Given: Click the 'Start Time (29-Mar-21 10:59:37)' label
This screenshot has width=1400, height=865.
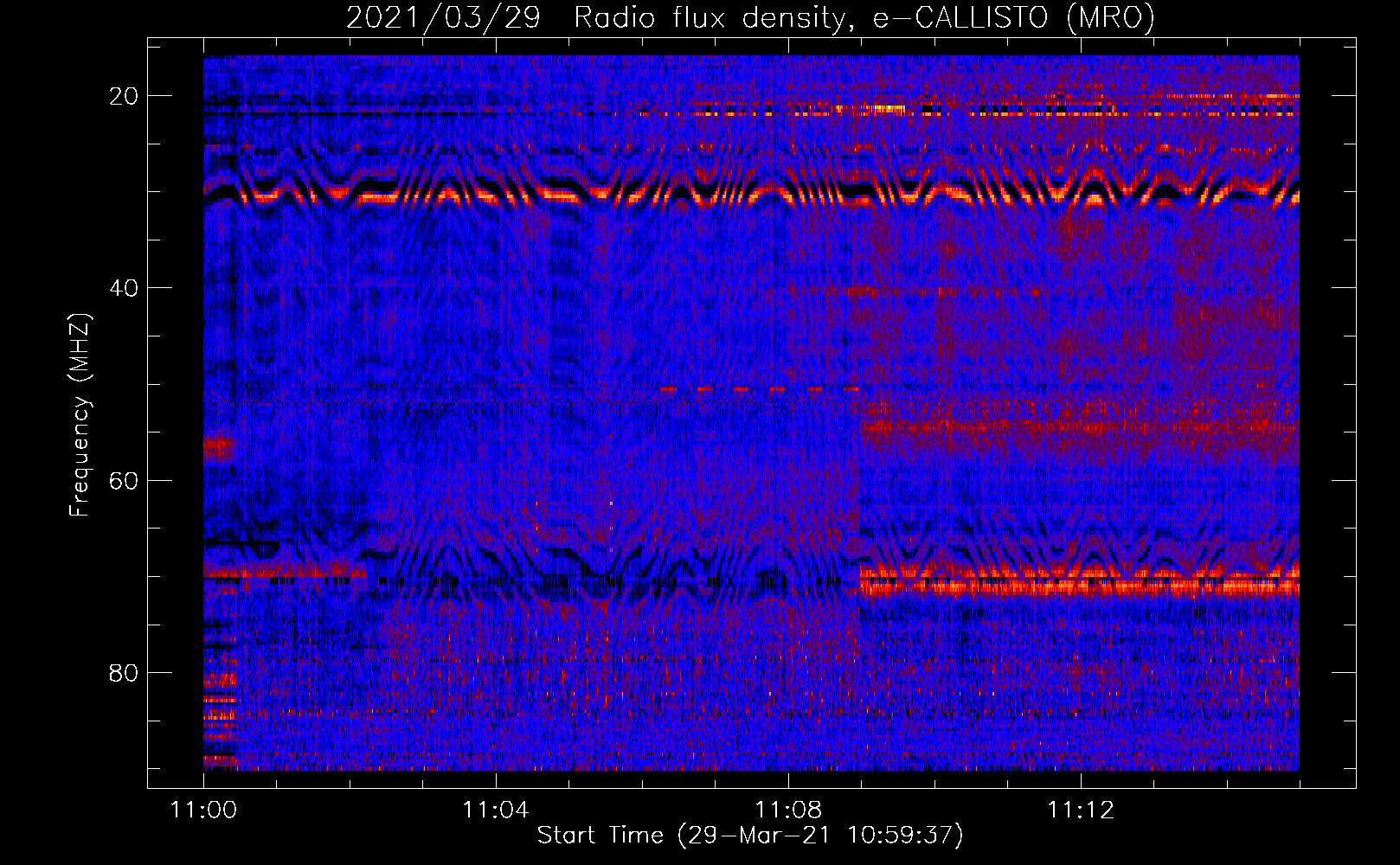Looking at the screenshot, I should pos(750,836).
